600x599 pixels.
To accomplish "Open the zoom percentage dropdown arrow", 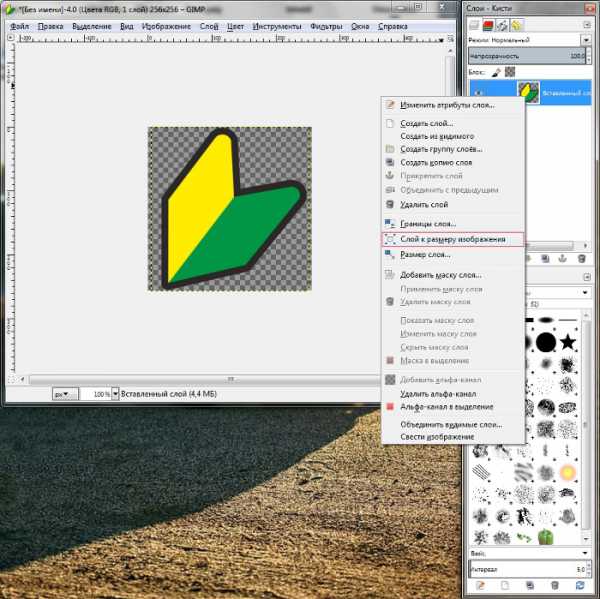I will pyautogui.click(x=115, y=394).
